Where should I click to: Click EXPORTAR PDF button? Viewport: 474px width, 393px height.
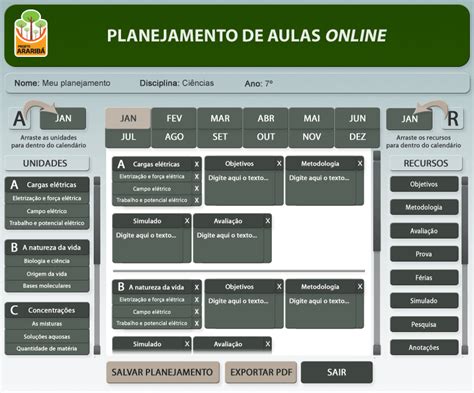(261, 372)
